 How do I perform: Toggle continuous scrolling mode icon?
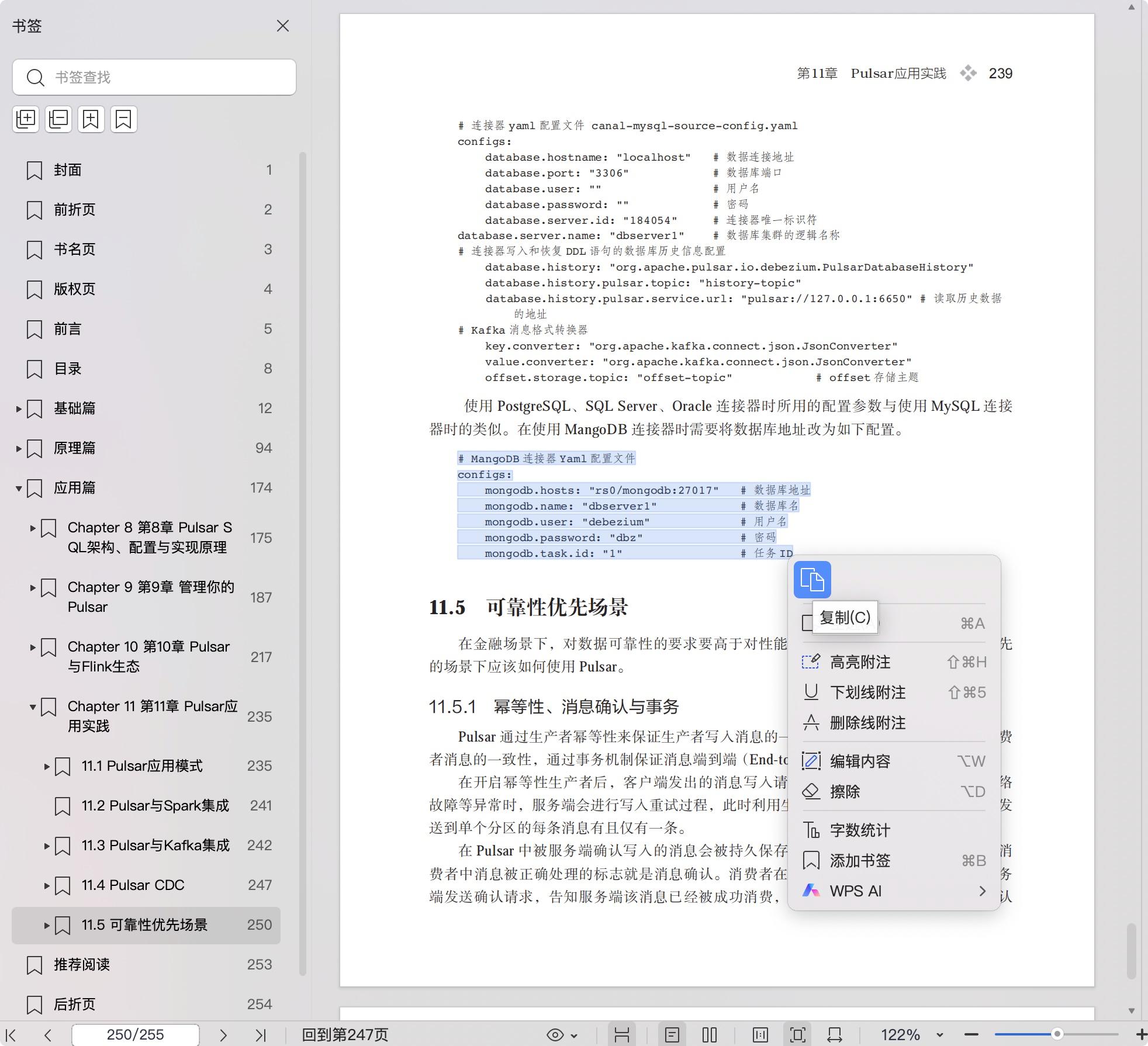pyautogui.click(x=622, y=1035)
